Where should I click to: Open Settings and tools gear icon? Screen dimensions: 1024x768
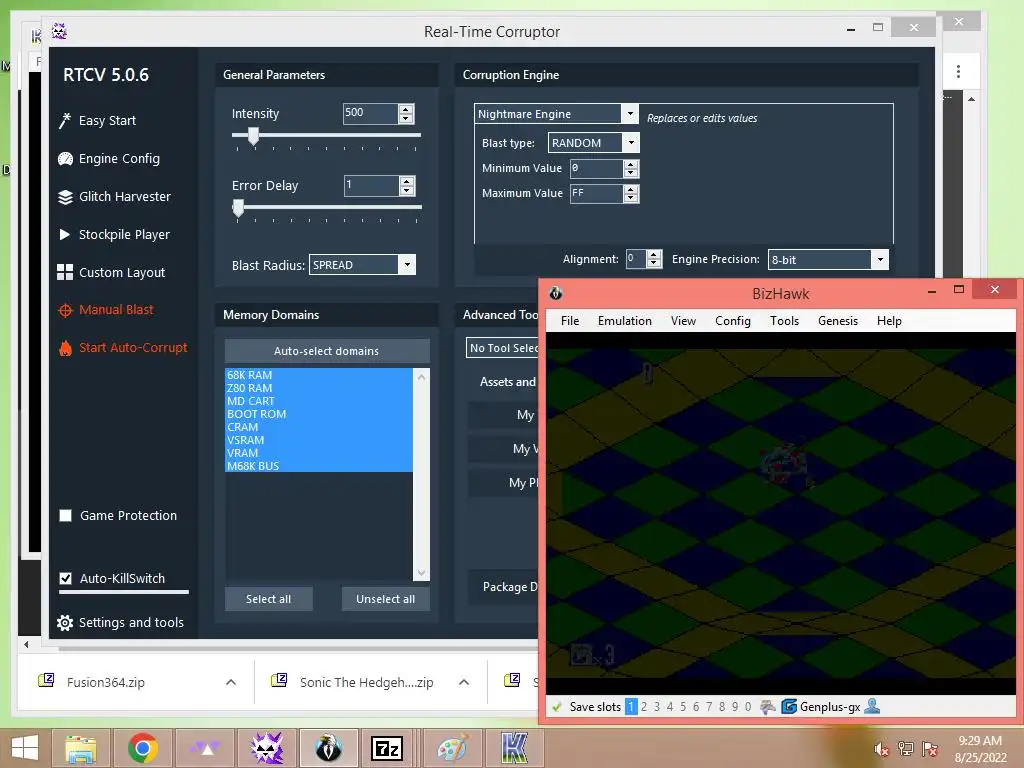65,622
